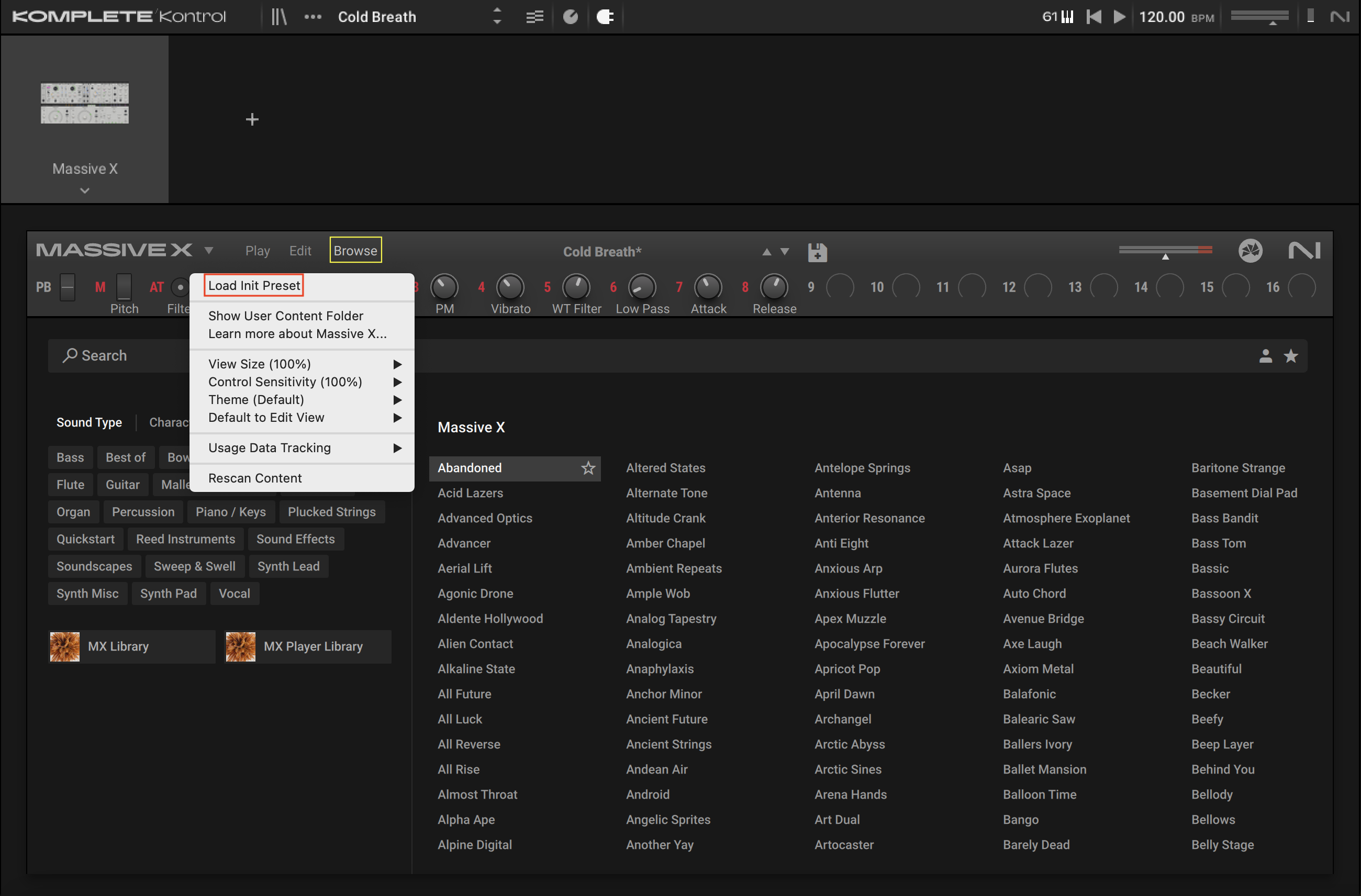
Task: Expand the Control Sensitivity (100%) submenu
Action: pos(302,382)
